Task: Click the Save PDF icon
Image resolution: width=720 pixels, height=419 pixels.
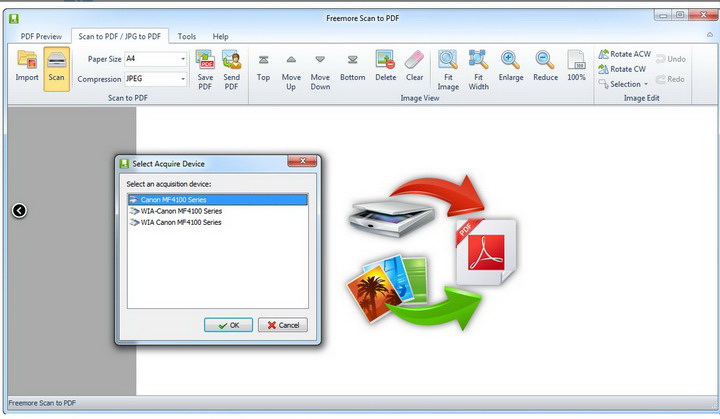Action: click(x=205, y=60)
